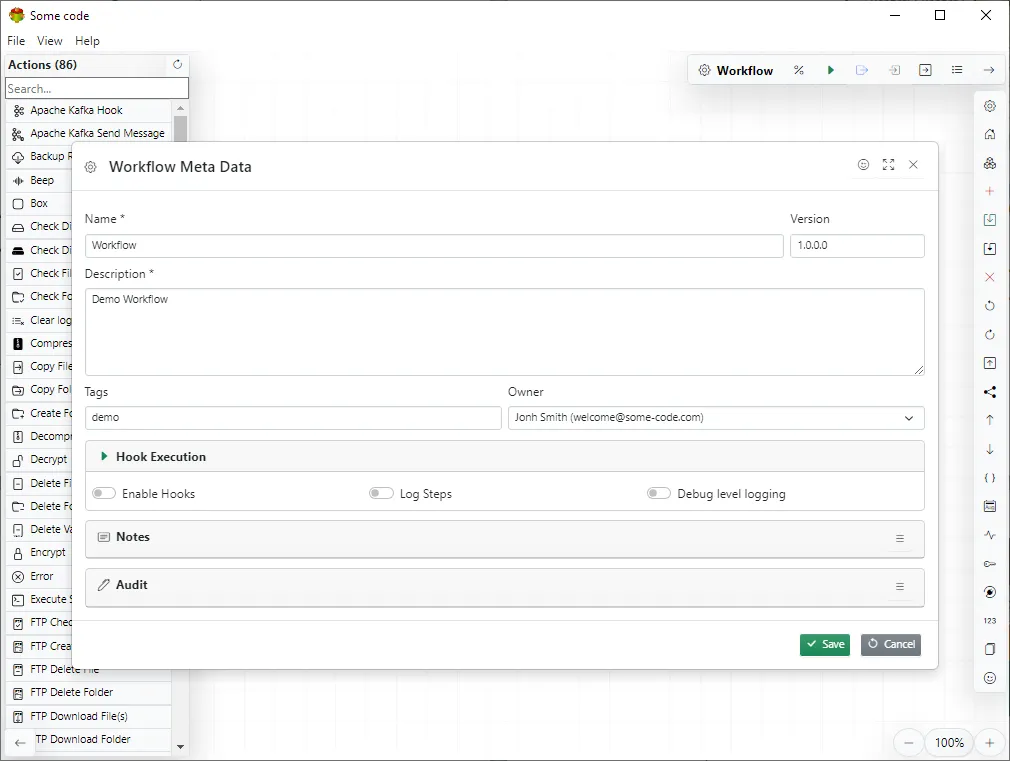This screenshot has width=1010, height=761.
Task: Open the Notes section
Action: pyautogui.click(x=133, y=537)
